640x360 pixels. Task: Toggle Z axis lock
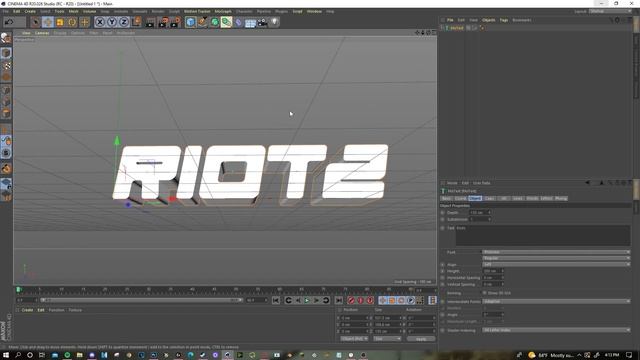(124, 22)
